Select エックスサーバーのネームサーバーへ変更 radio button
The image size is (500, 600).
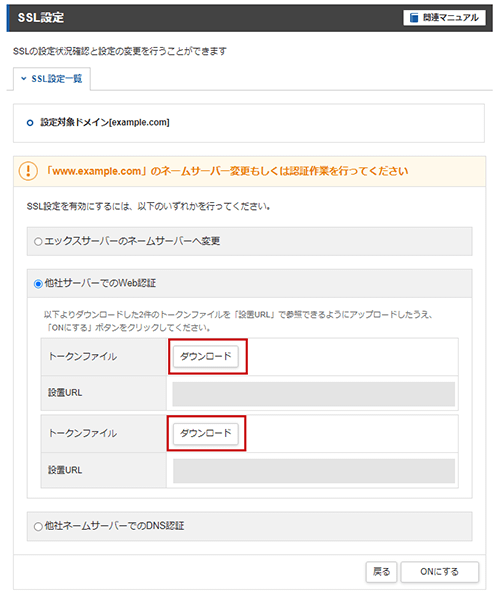pyautogui.click(x=38, y=242)
